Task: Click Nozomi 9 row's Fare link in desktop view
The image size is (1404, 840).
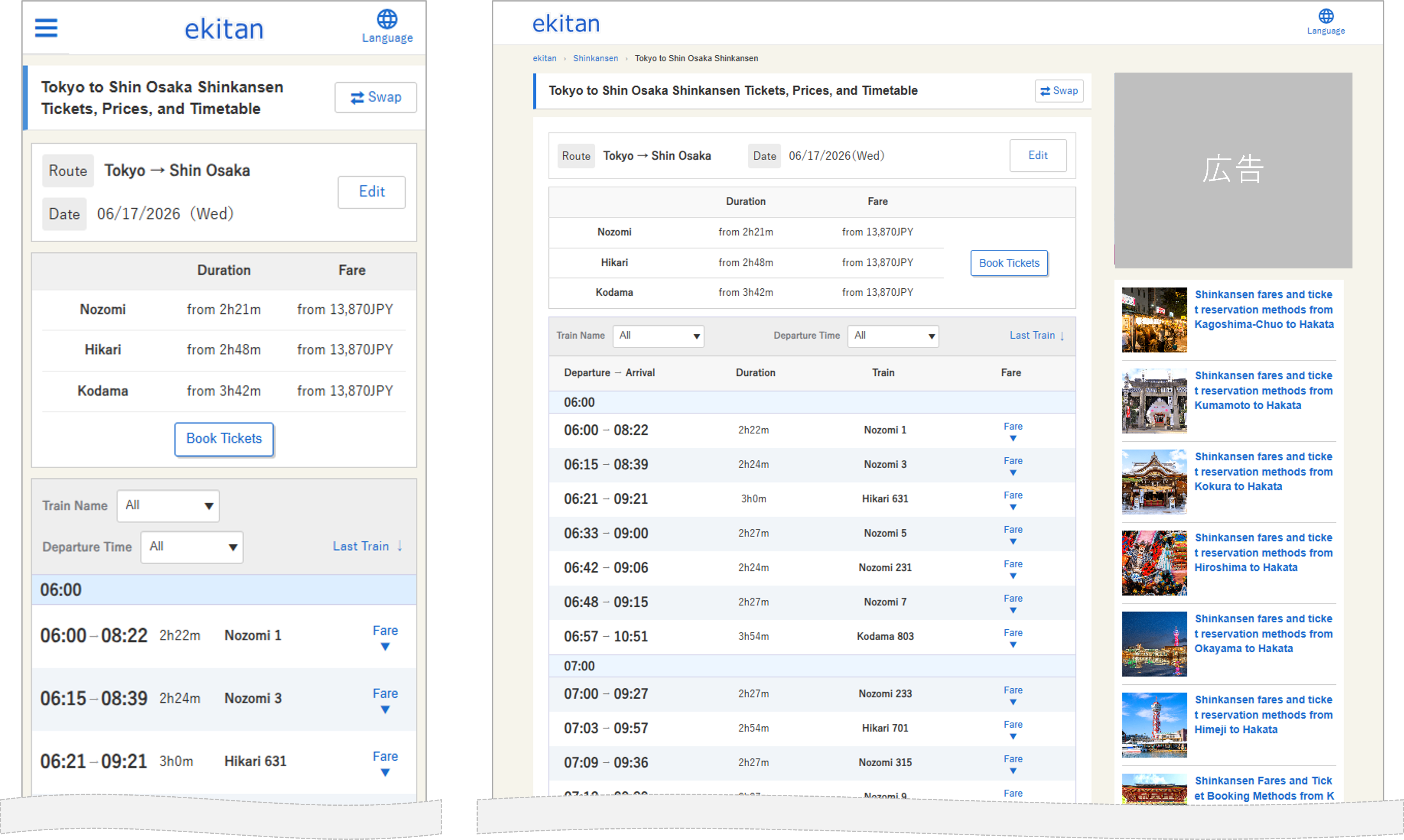Action: coord(1013,794)
